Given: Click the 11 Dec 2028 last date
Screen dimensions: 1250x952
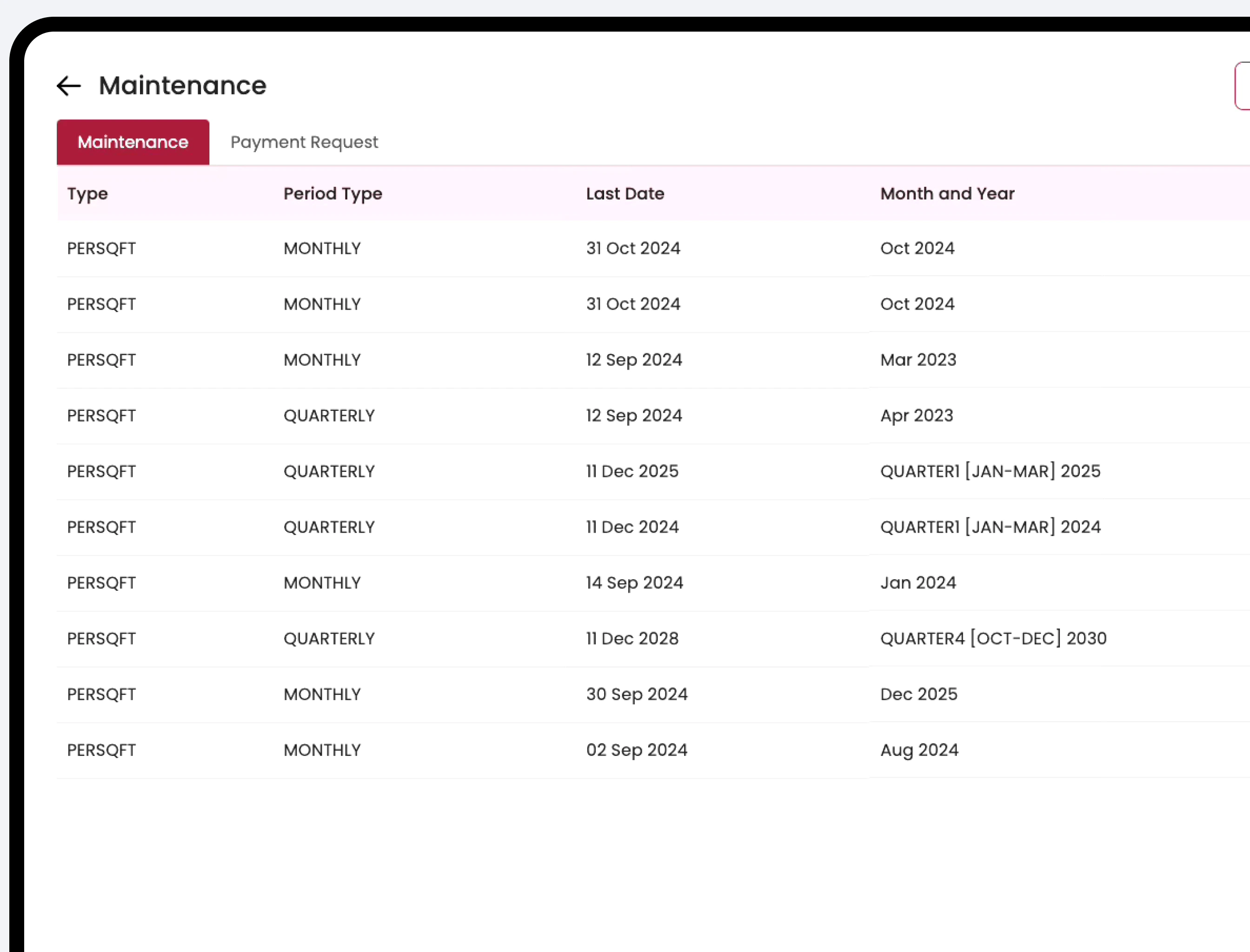Looking at the screenshot, I should pyautogui.click(x=632, y=639).
